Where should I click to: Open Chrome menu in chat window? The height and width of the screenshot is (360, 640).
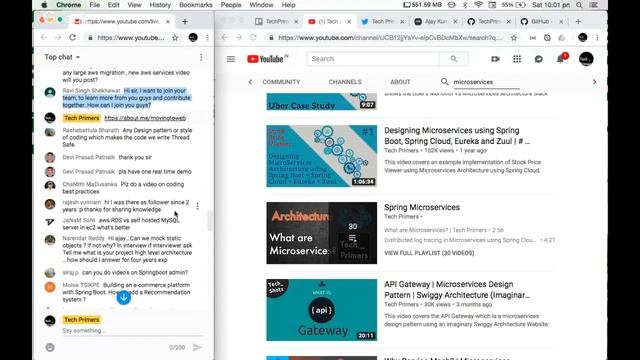(207, 38)
